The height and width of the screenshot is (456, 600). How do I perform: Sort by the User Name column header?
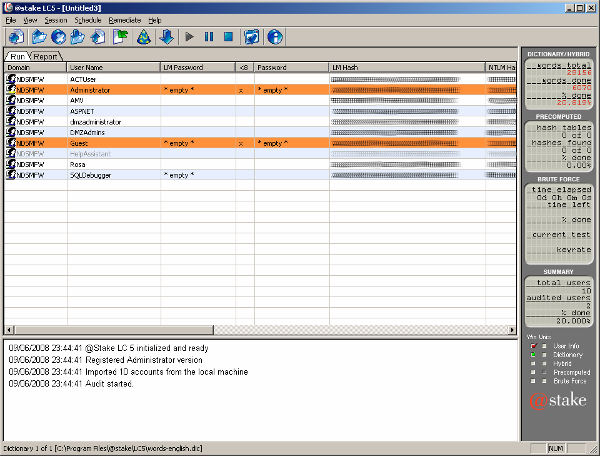[113, 67]
